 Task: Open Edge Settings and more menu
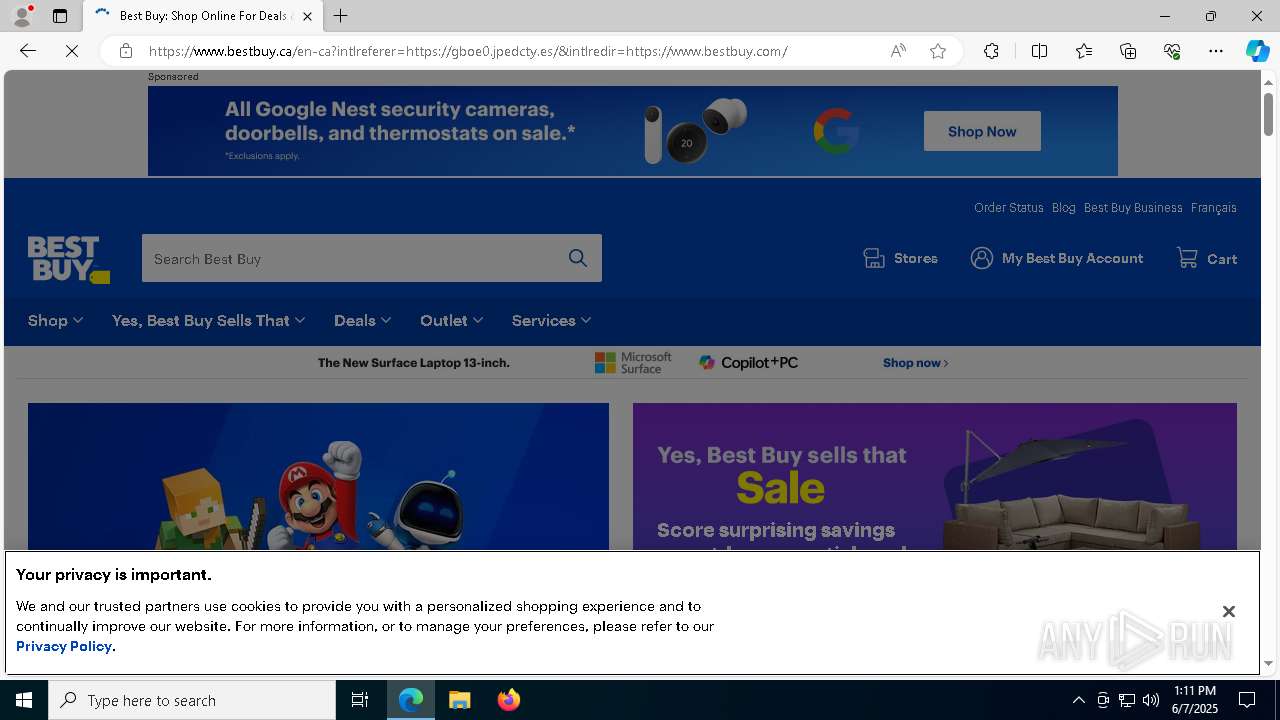1216,51
